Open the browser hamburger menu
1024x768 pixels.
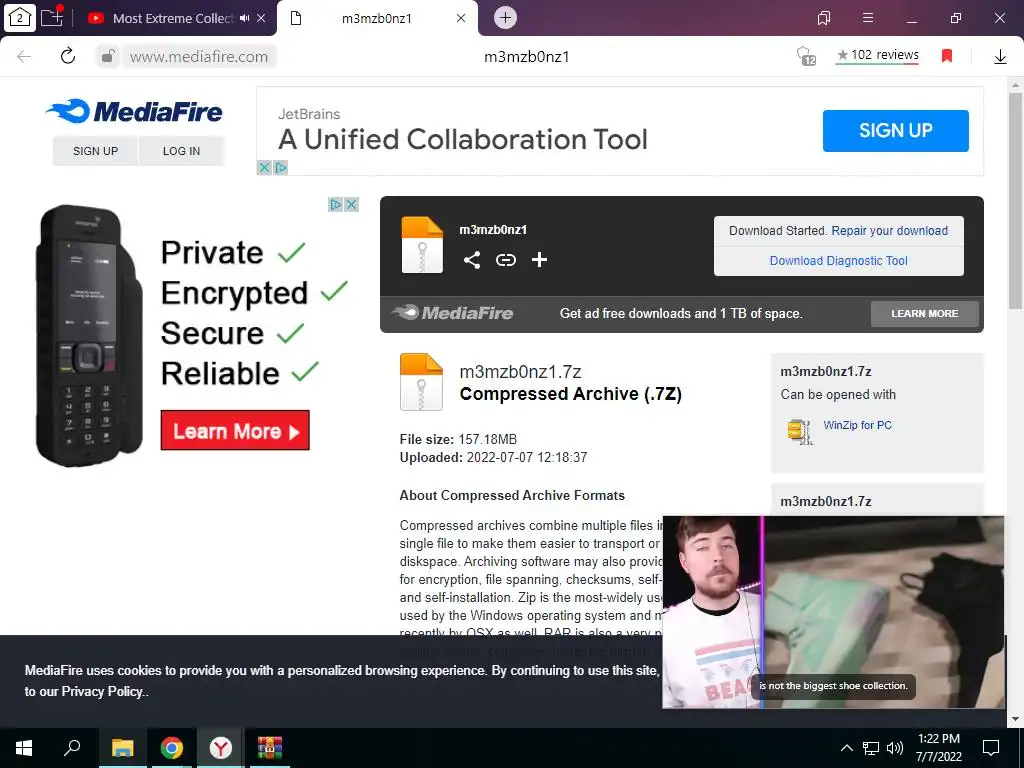tap(868, 18)
